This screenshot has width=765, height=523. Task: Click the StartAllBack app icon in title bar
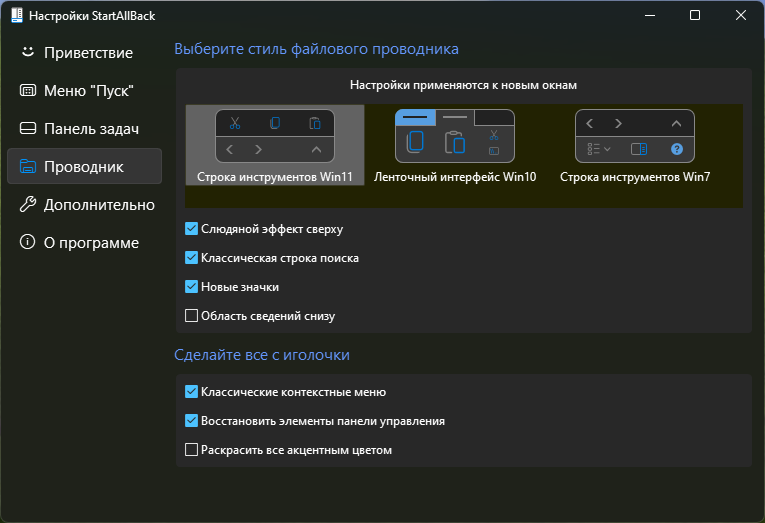tap(16, 16)
